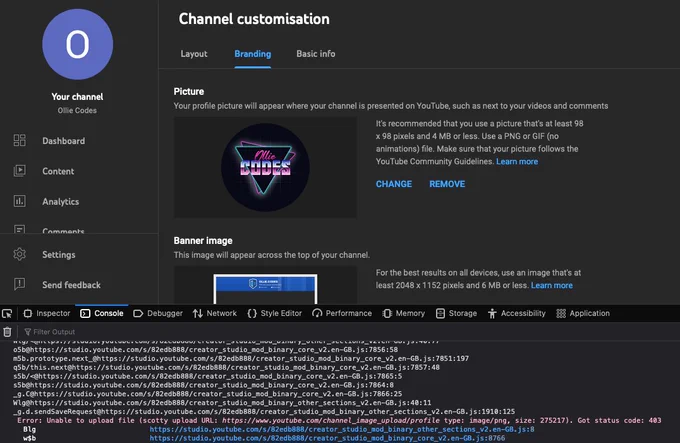Click the Inspector tab icon

tap(28, 313)
